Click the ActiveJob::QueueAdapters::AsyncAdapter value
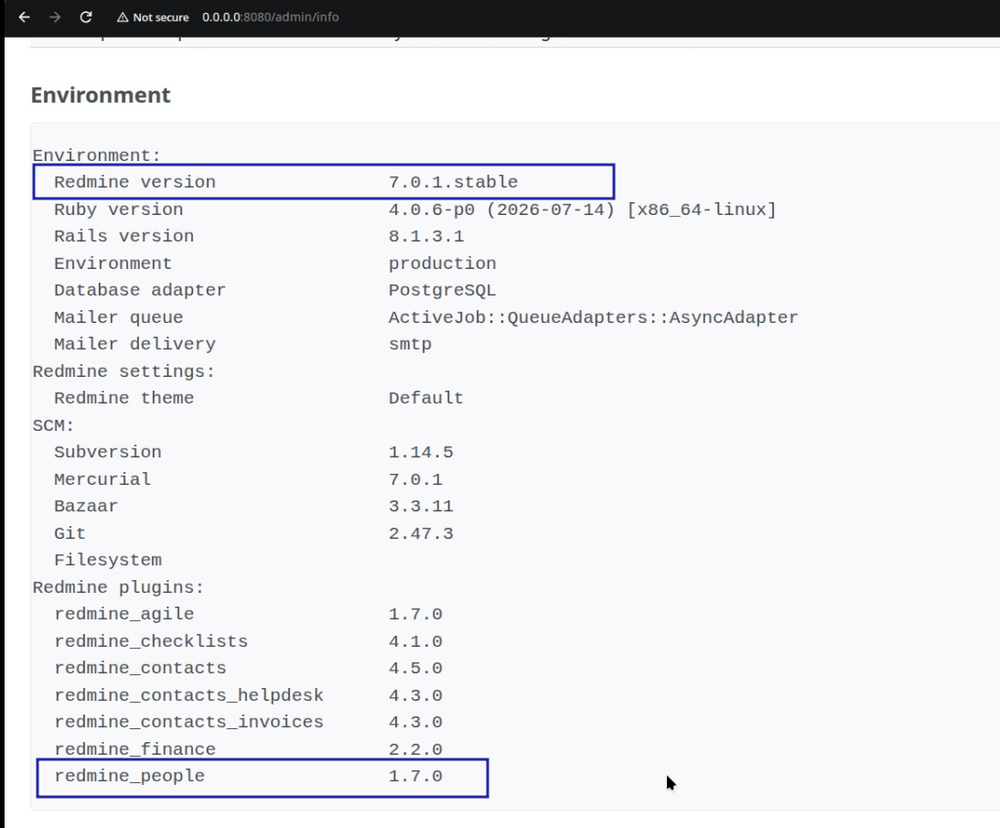This screenshot has width=1000, height=828. point(593,318)
